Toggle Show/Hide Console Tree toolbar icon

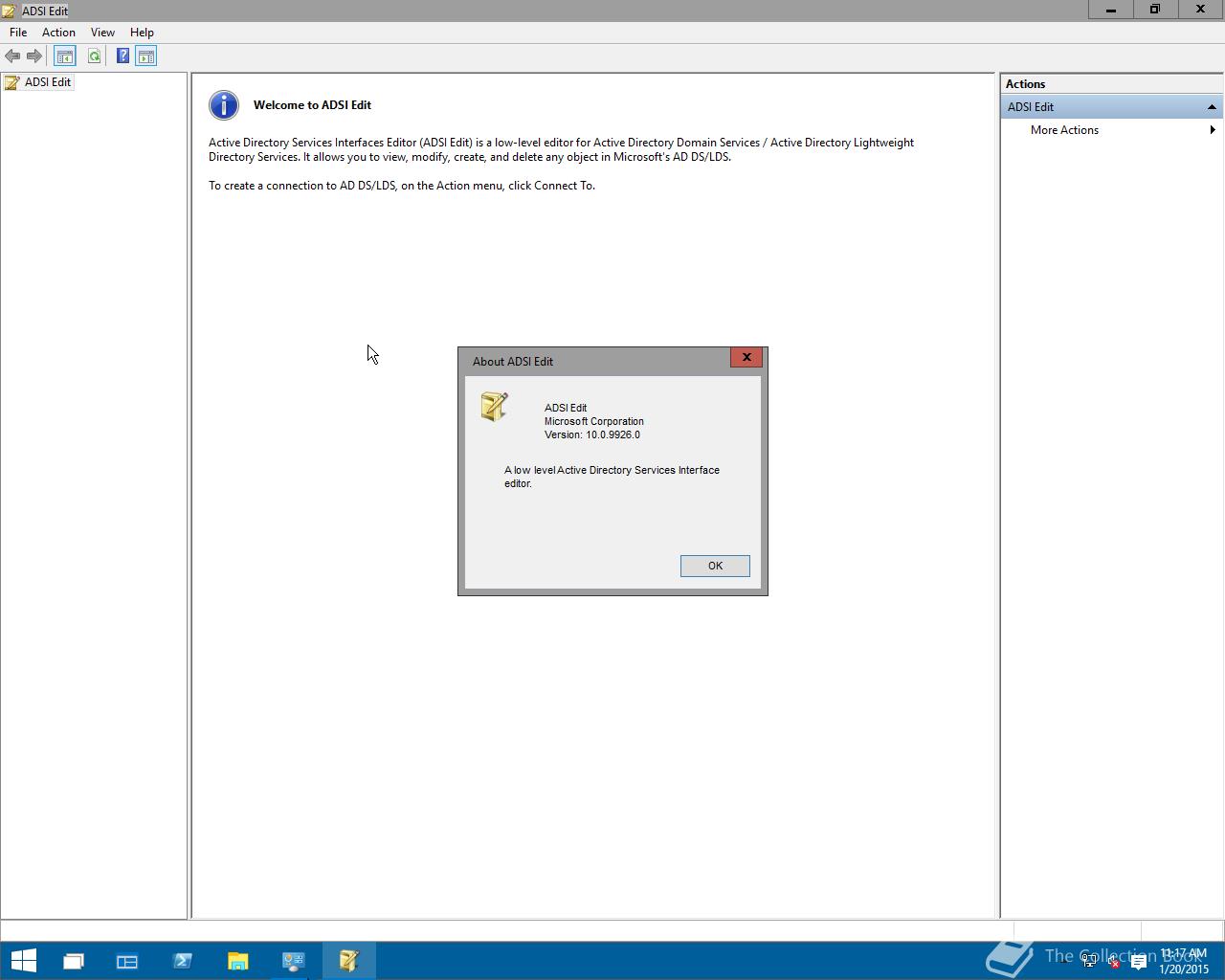[64, 56]
